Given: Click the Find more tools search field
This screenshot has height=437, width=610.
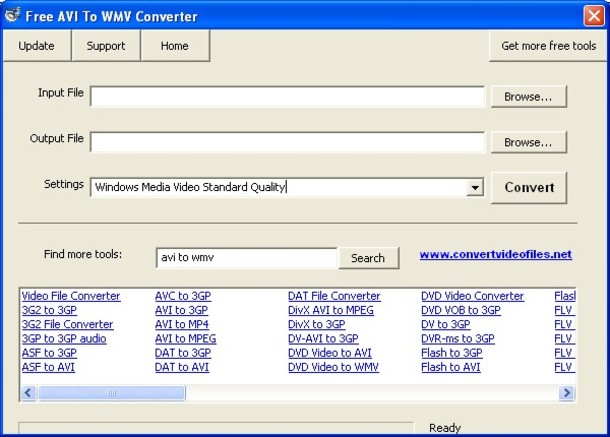Looking at the screenshot, I should coord(247,258).
